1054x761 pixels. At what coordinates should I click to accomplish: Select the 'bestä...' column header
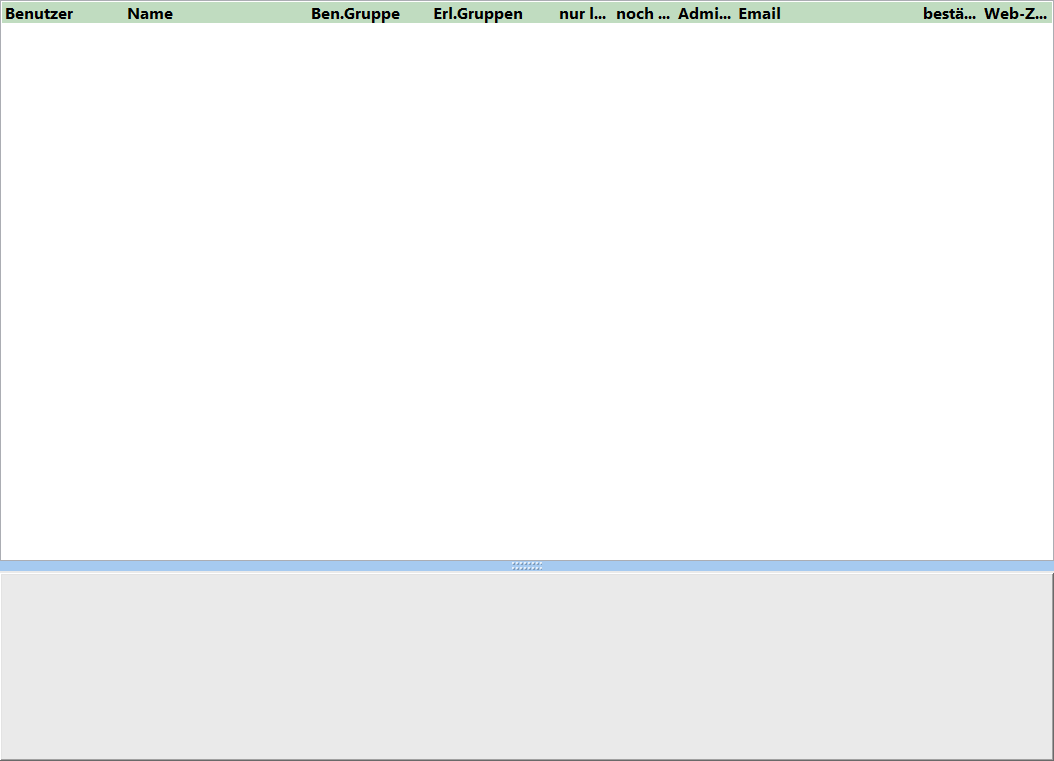tap(949, 14)
